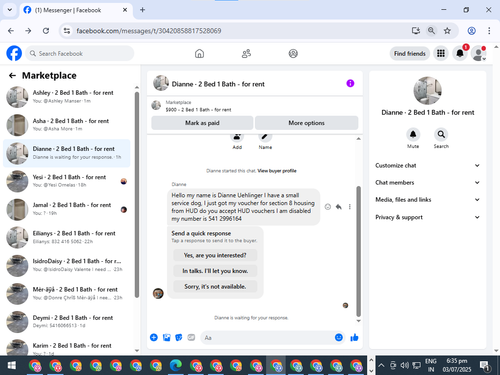The height and width of the screenshot is (375, 500).
Task: Reply to Dianne's message arrow
Action: tap(339, 207)
